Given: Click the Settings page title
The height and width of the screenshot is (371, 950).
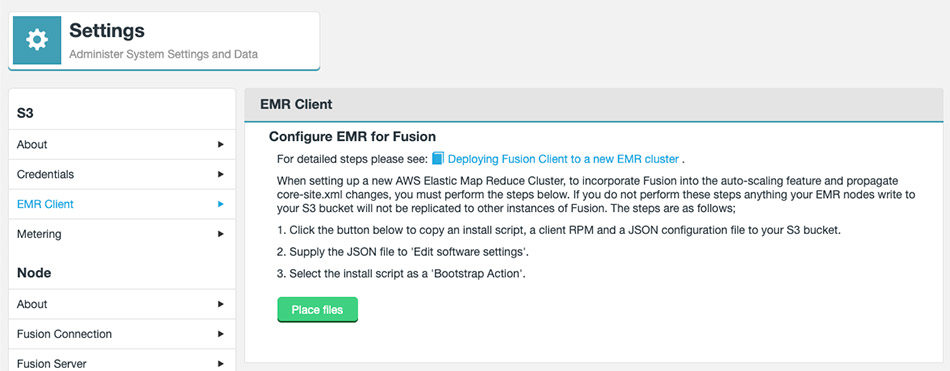Looking at the screenshot, I should pyautogui.click(x=107, y=30).
